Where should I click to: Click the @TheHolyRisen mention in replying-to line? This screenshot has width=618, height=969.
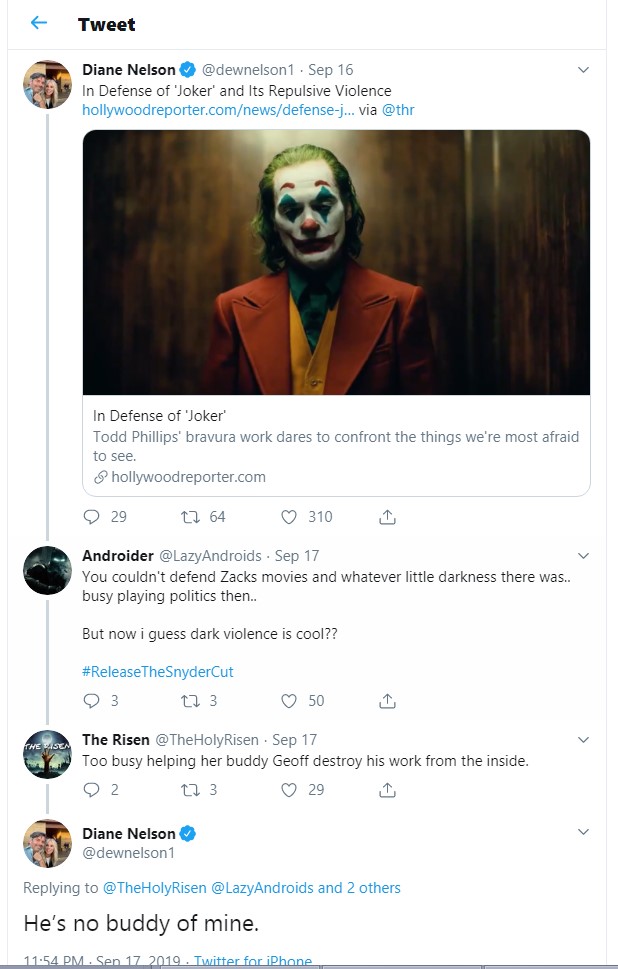click(154, 888)
